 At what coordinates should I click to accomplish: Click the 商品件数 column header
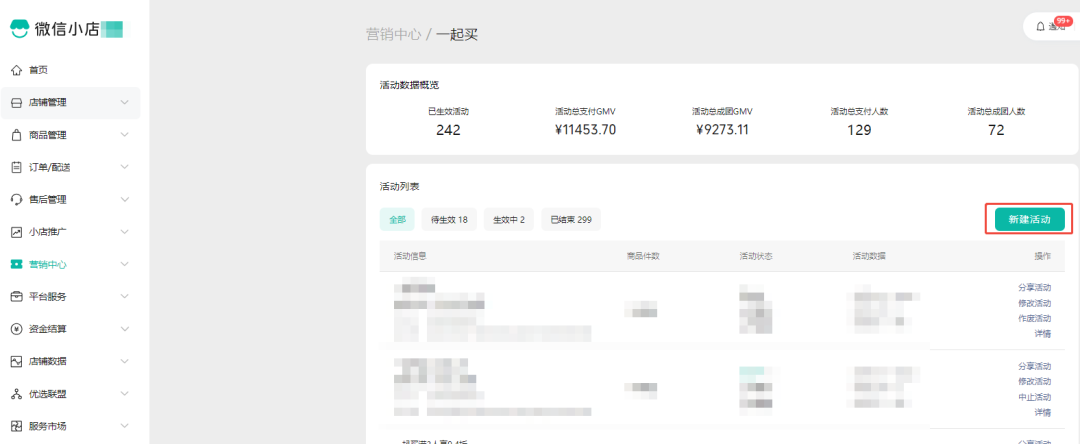[643, 256]
